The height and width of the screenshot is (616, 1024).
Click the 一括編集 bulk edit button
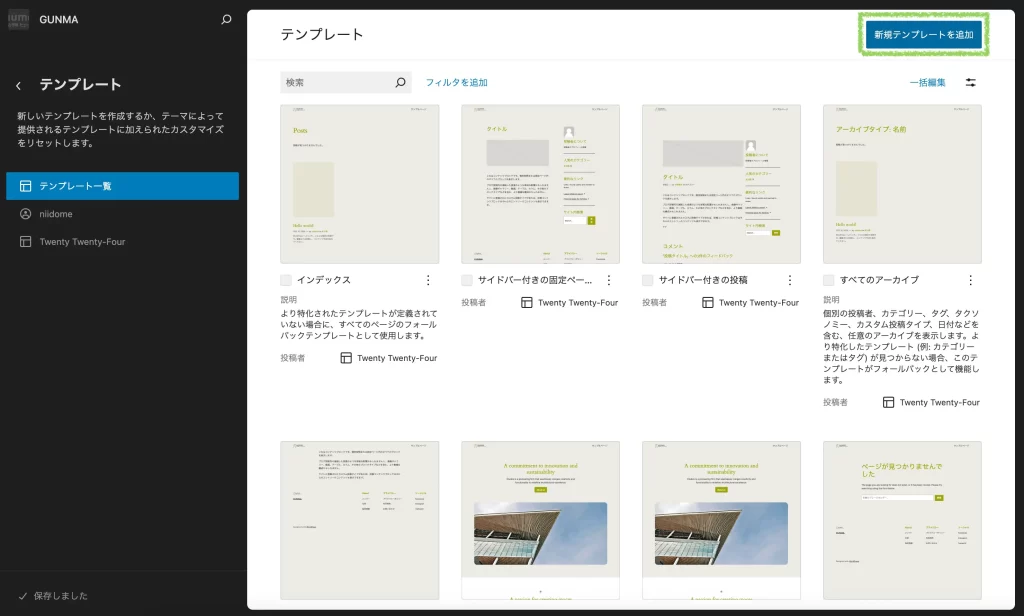927,83
